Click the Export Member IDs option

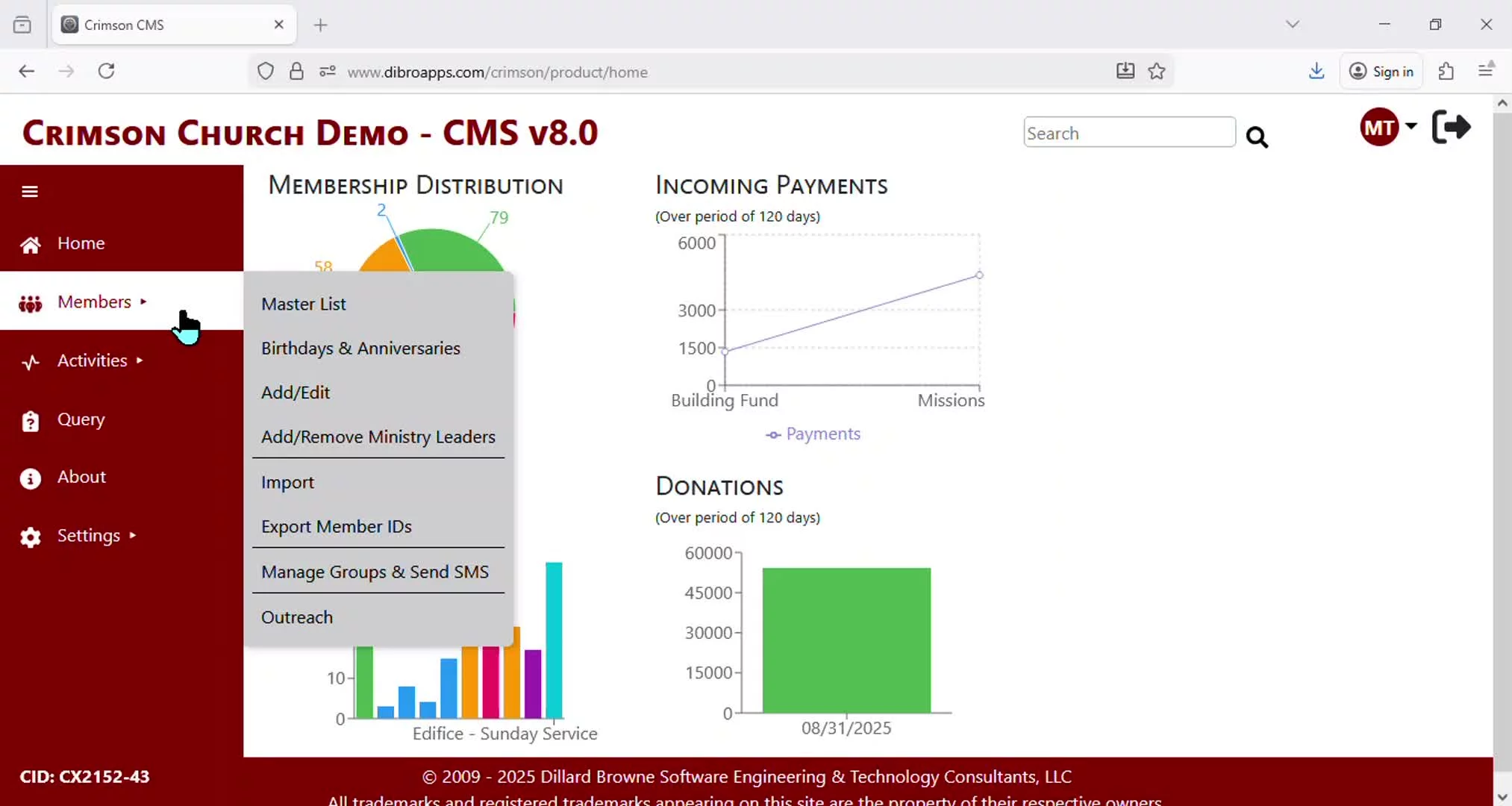coord(336,527)
